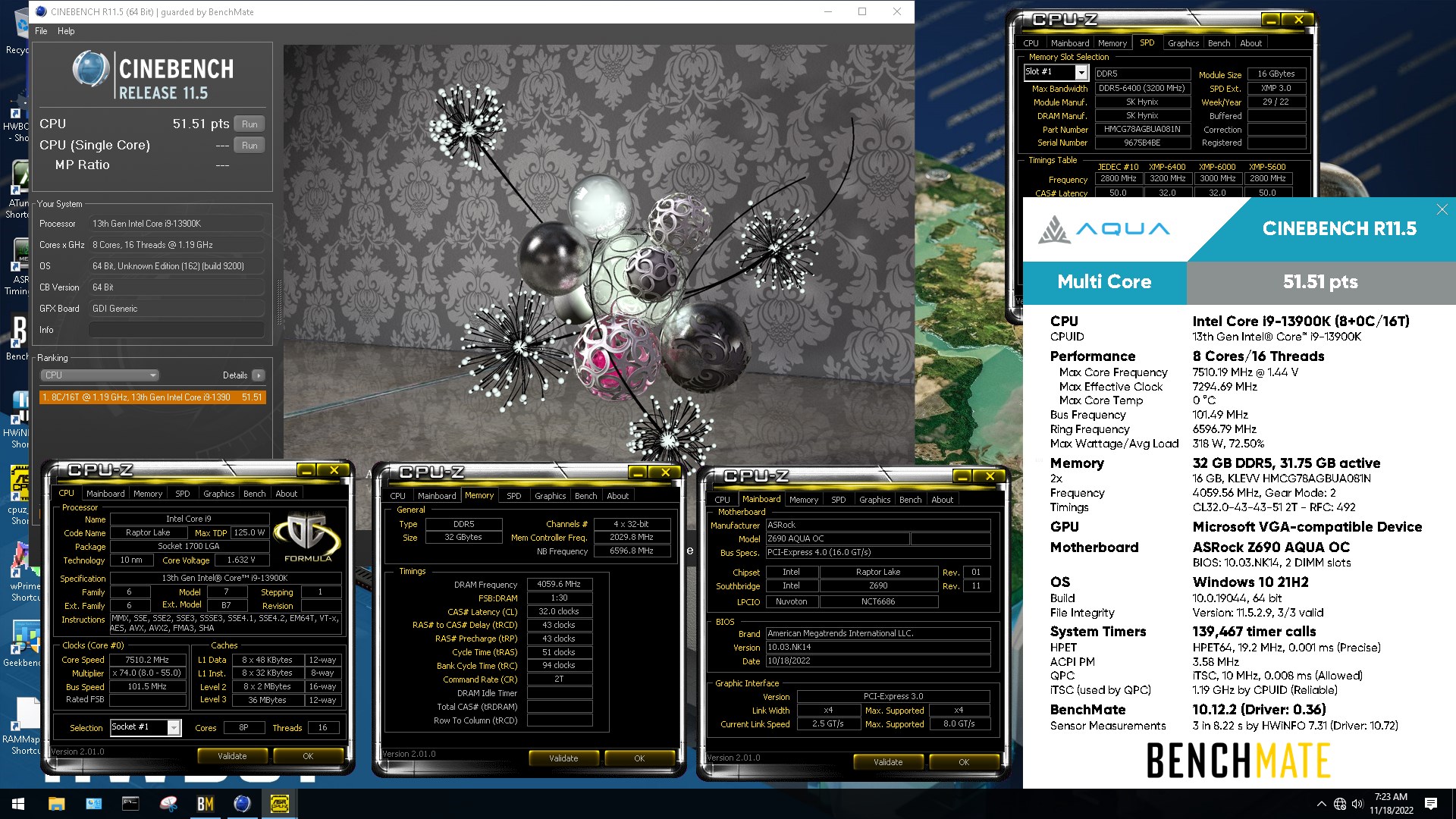Open Command Prompt from the taskbar
1456x819 pixels.
pos(130,804)
